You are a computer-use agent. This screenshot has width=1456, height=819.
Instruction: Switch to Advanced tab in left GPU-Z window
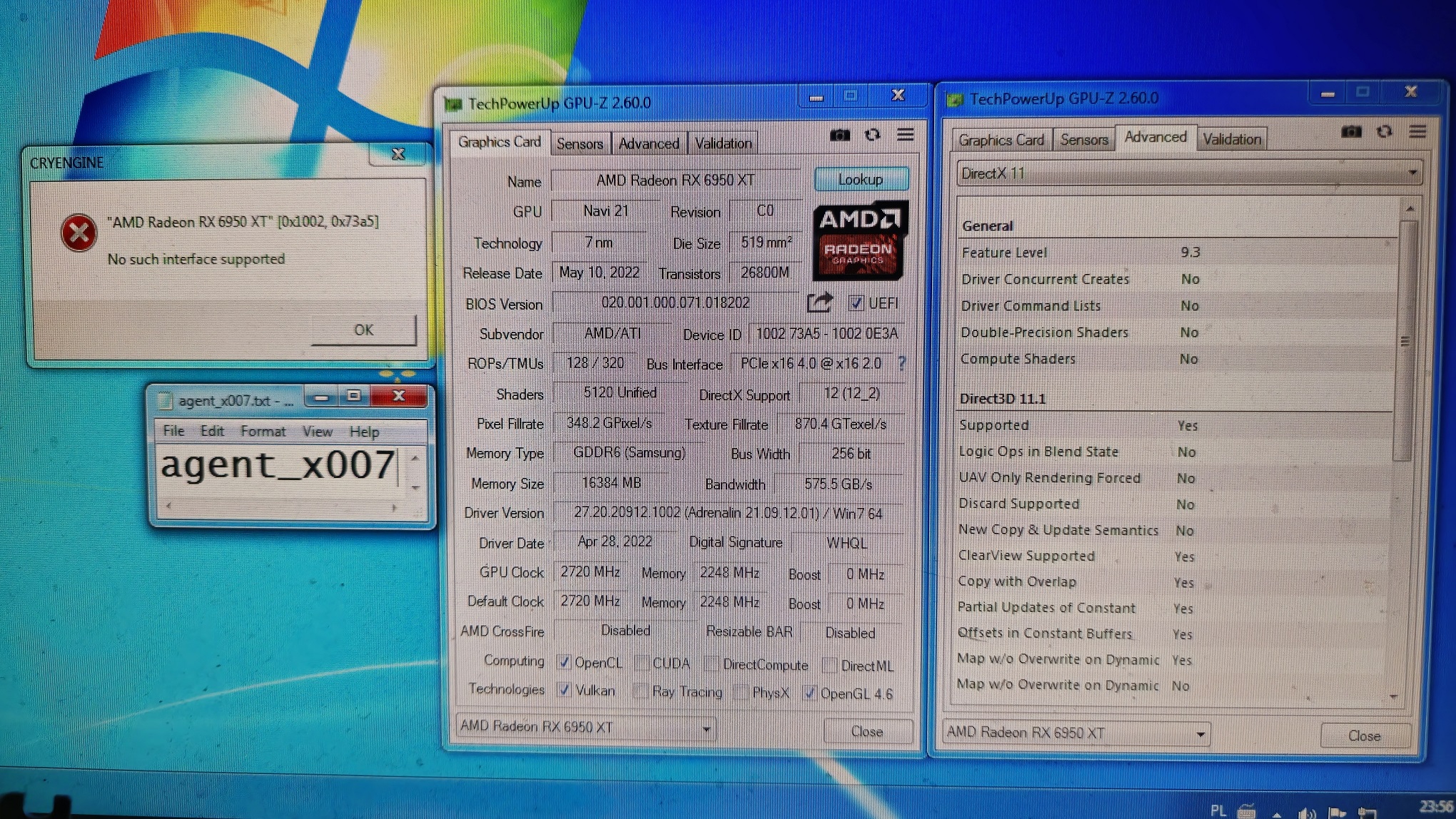pyautogui.click(x=649, y=144)
